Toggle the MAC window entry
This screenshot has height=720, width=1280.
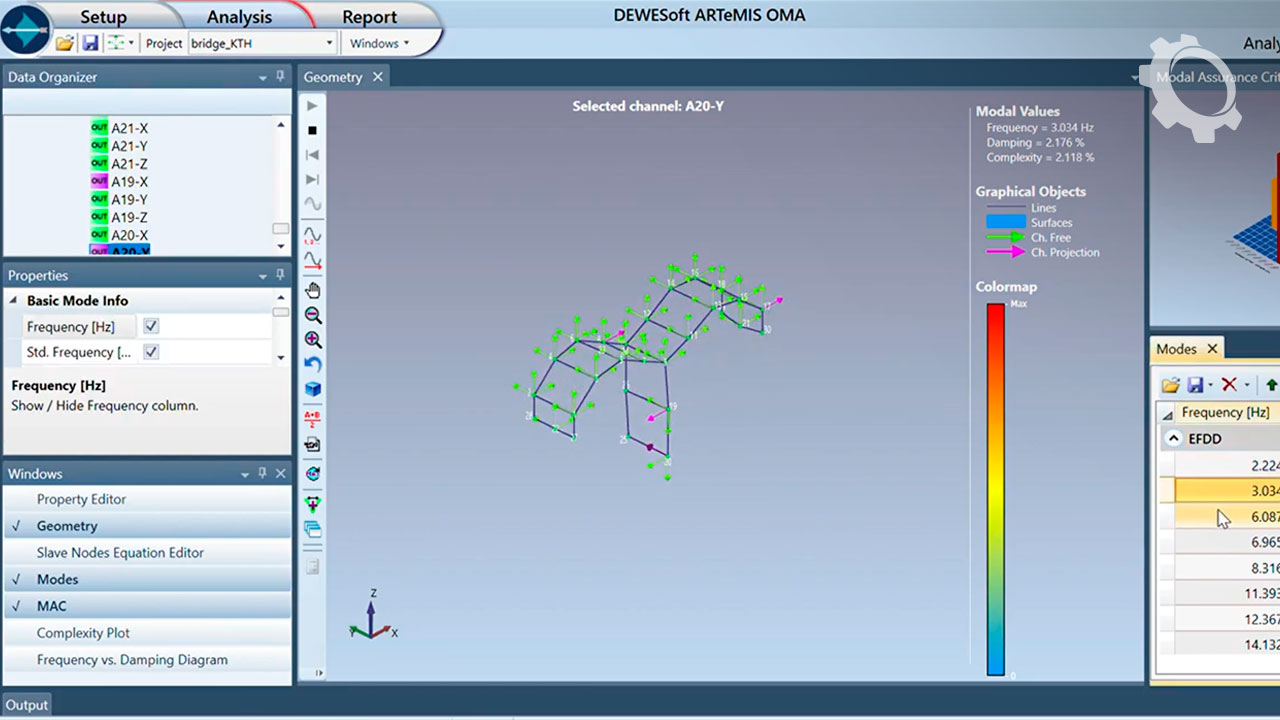coord(51,606)
